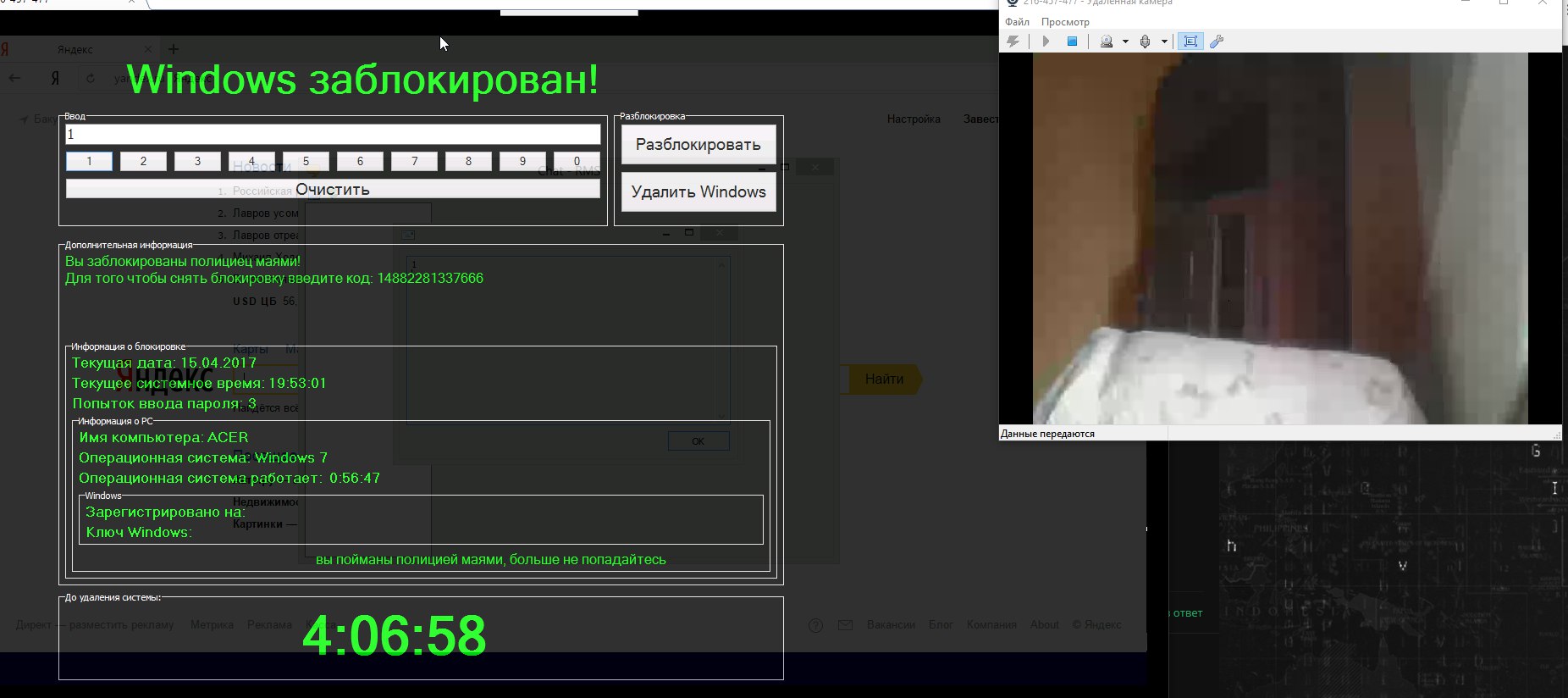
Task: Open camera settings via wrench icon
Action: 1217,42
